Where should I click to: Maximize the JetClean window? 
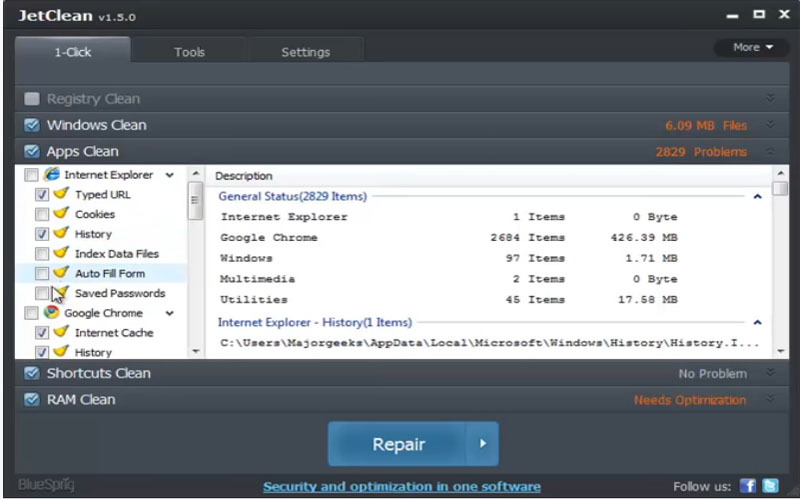pyautogui.click(x=759, y=14)
